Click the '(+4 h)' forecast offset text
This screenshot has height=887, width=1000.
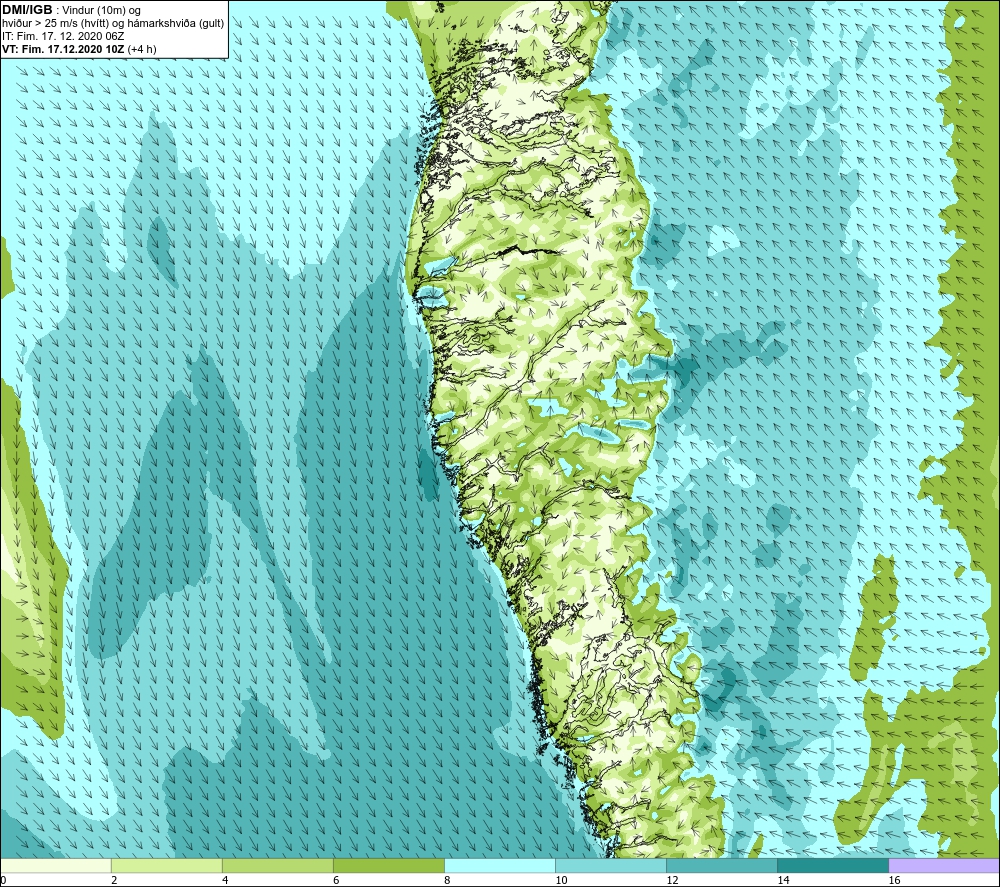click(x=142, y=49)
